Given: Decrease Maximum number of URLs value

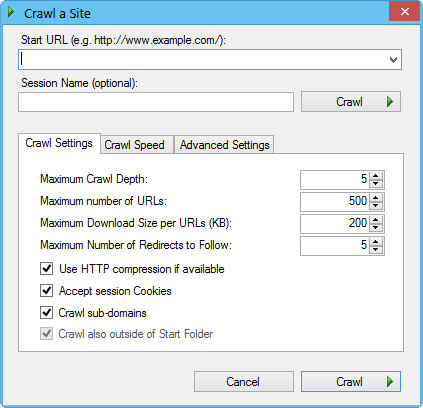Looking at the screenshot, I should click(376, 205).
